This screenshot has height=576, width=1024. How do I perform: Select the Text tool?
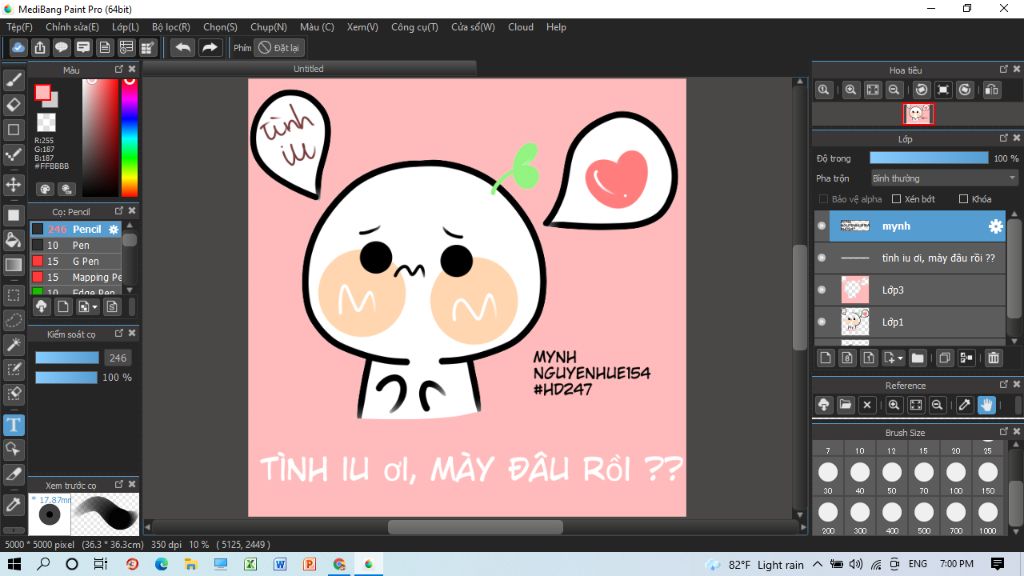click(14, 425)
